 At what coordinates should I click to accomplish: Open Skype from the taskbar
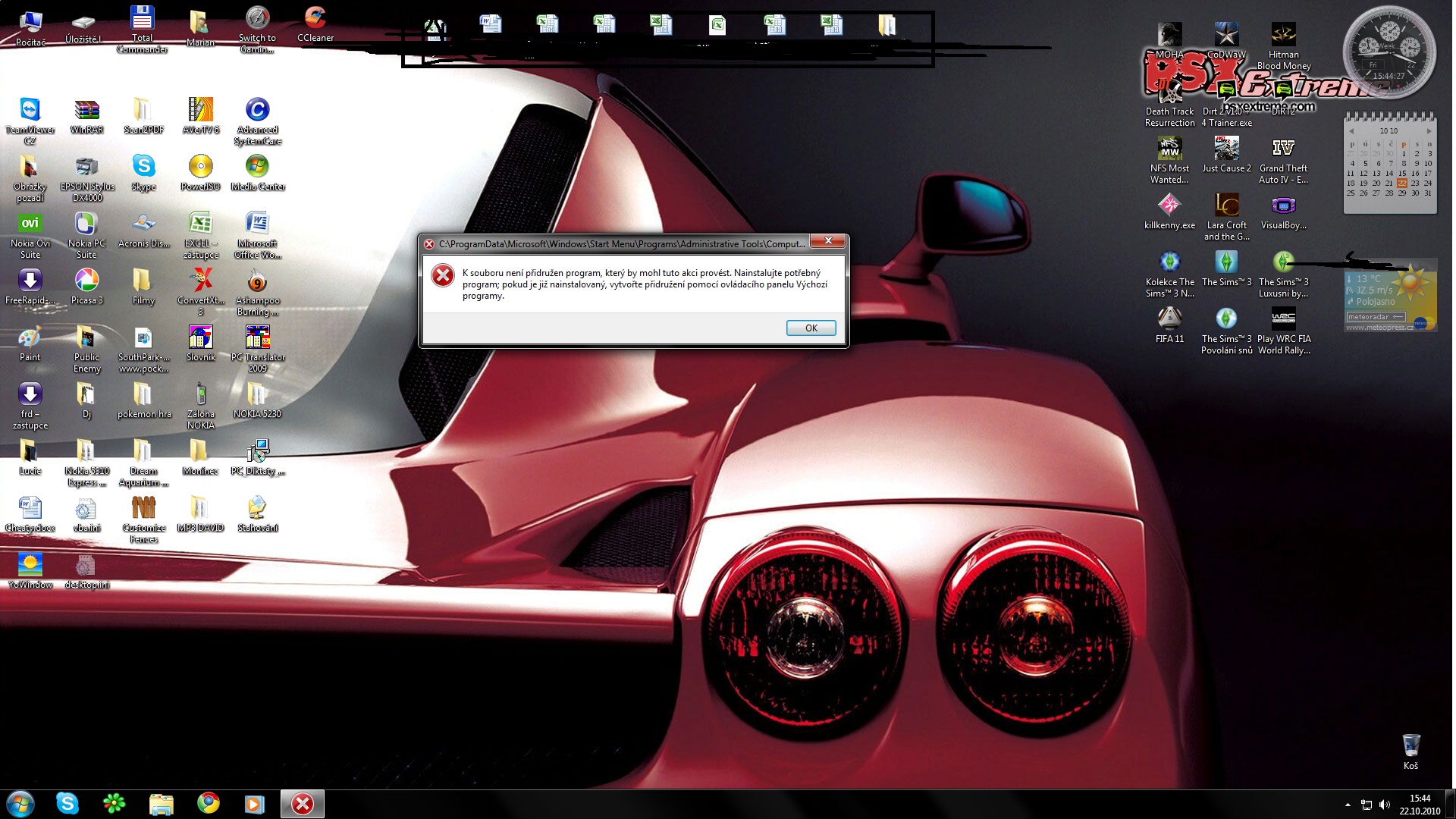pyautogui.click(x=67, y=803)
